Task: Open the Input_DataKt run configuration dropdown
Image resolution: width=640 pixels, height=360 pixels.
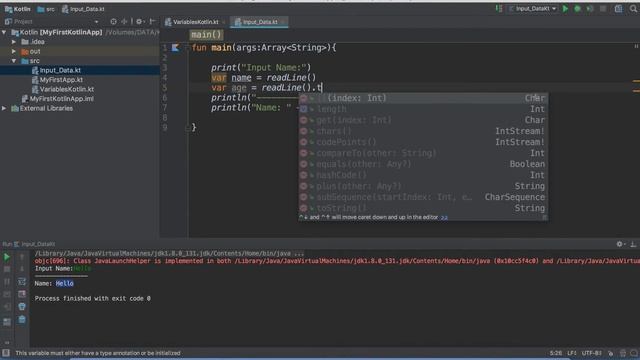Action: [x=533, y=9]
